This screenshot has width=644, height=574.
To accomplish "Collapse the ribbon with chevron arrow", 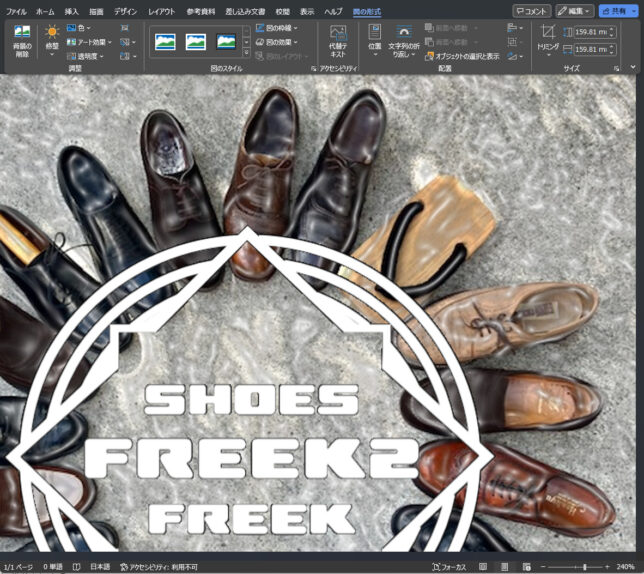I will [633, 67].
